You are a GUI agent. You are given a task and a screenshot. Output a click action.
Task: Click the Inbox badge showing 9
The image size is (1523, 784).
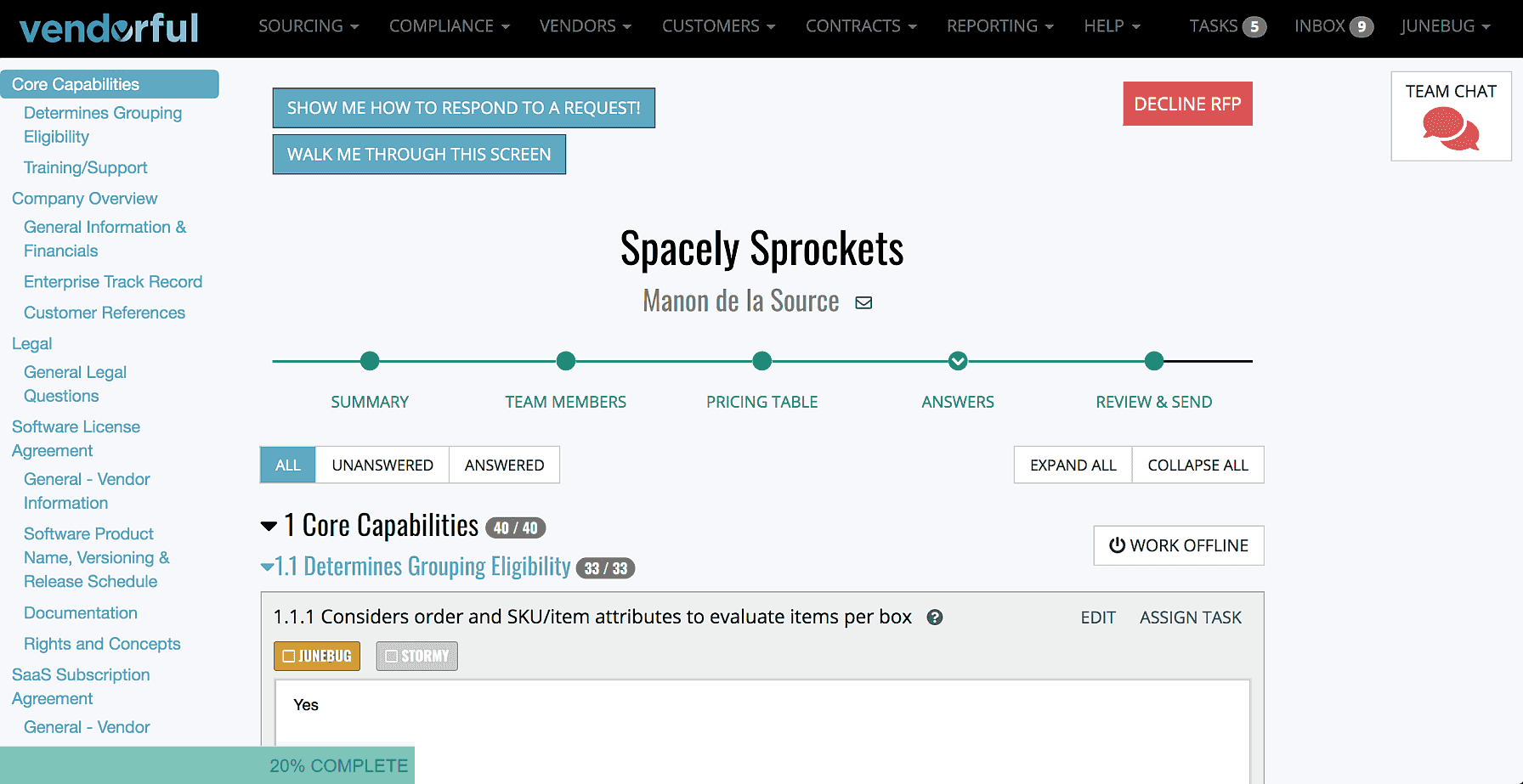pyautogui.click(x=1362, y=27)
